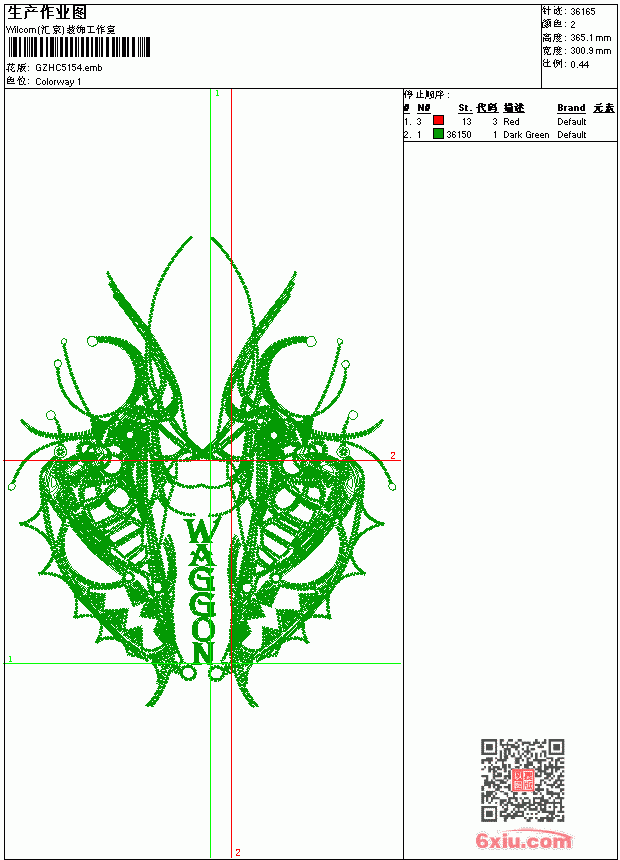Image resolution: width=620 pixels, height=860 pixels.
Task: Click the 描述 column header
Action: (x=514, y=108)
